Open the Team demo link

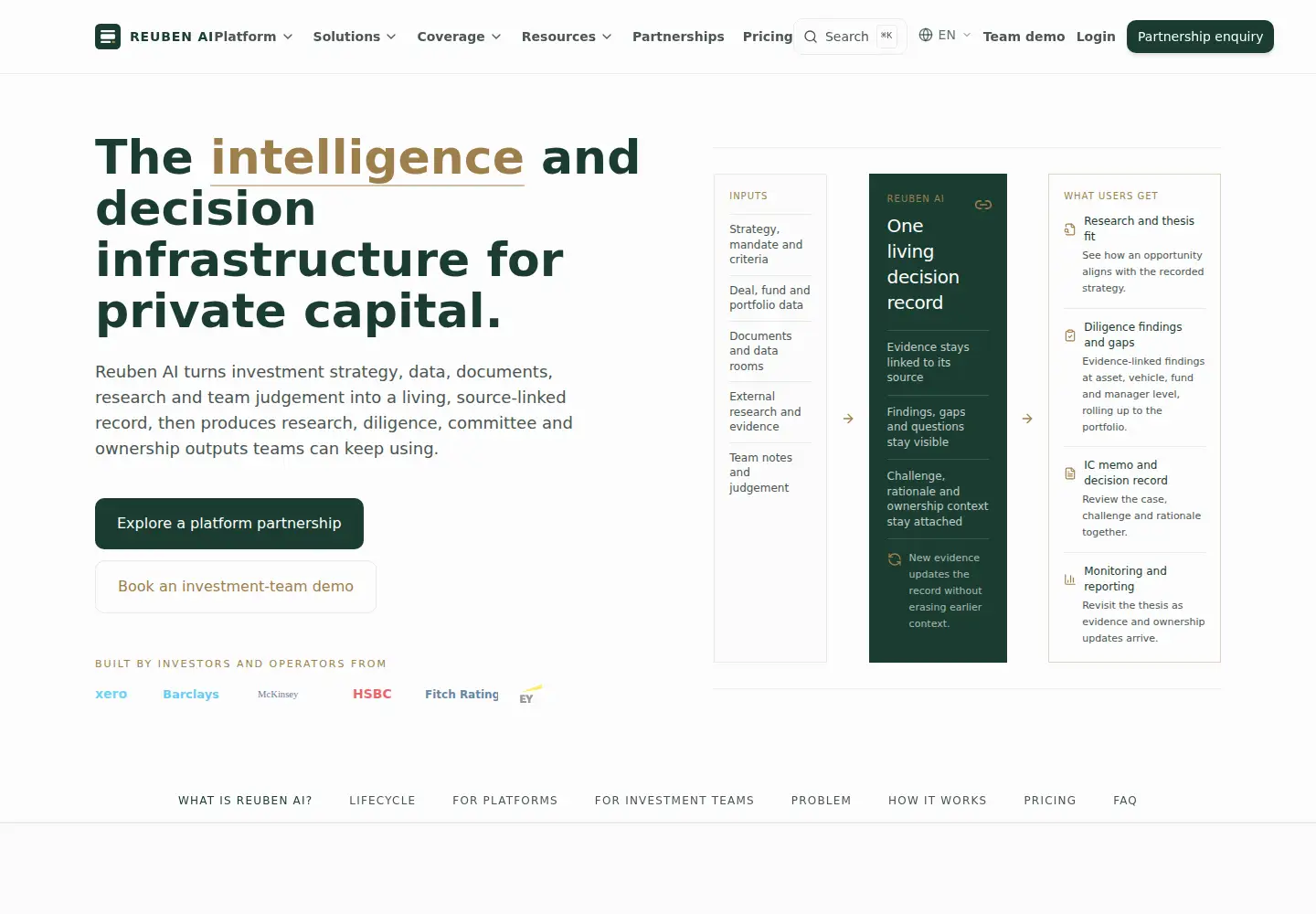1024,37
